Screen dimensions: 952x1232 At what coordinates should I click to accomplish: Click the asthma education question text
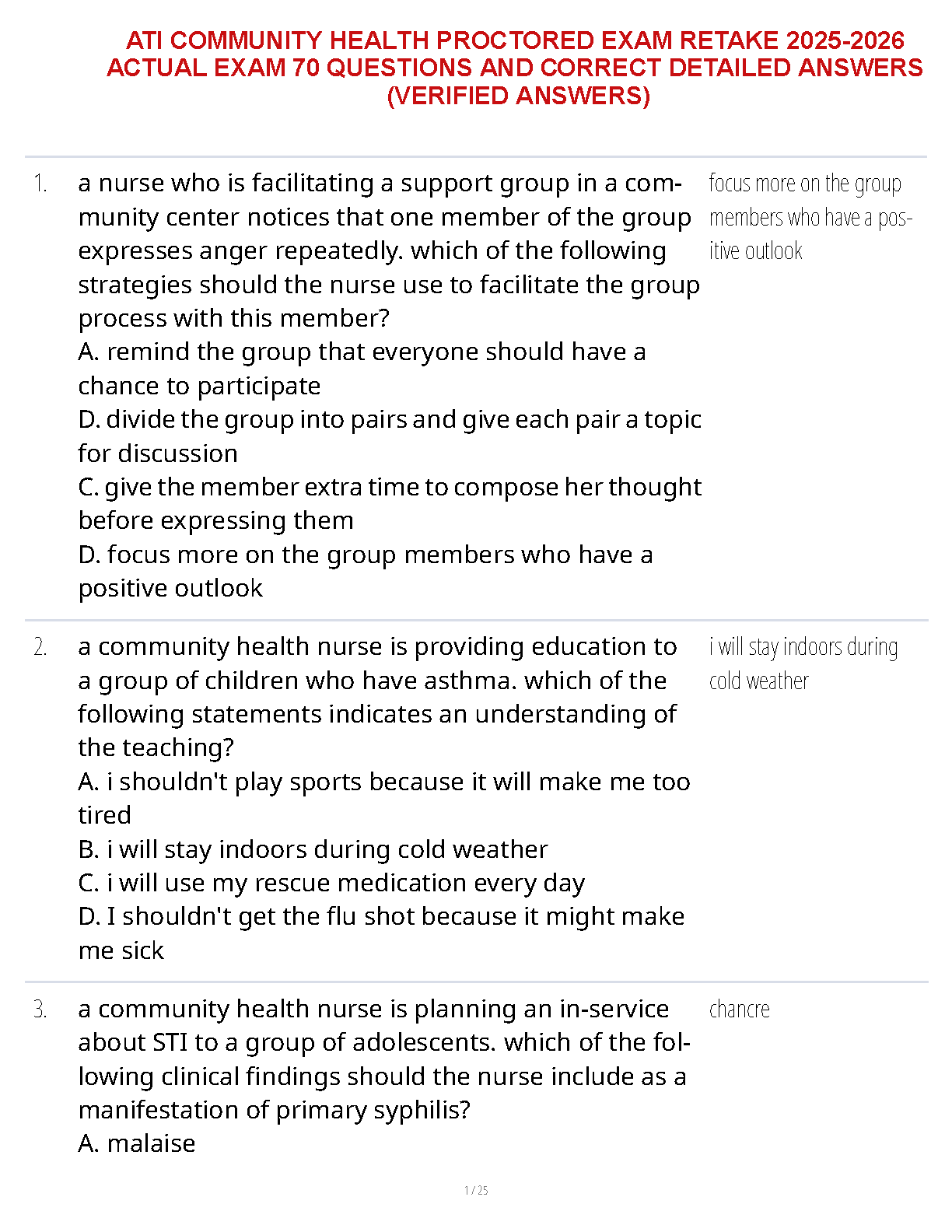[378, 697]
